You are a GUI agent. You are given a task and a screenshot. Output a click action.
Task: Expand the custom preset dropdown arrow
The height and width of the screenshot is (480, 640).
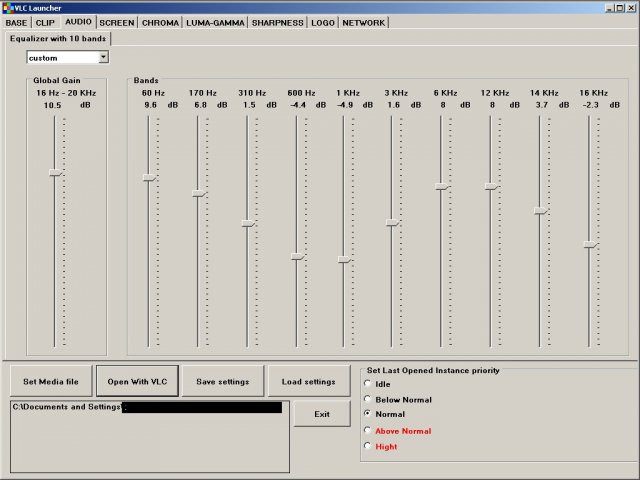104,57
